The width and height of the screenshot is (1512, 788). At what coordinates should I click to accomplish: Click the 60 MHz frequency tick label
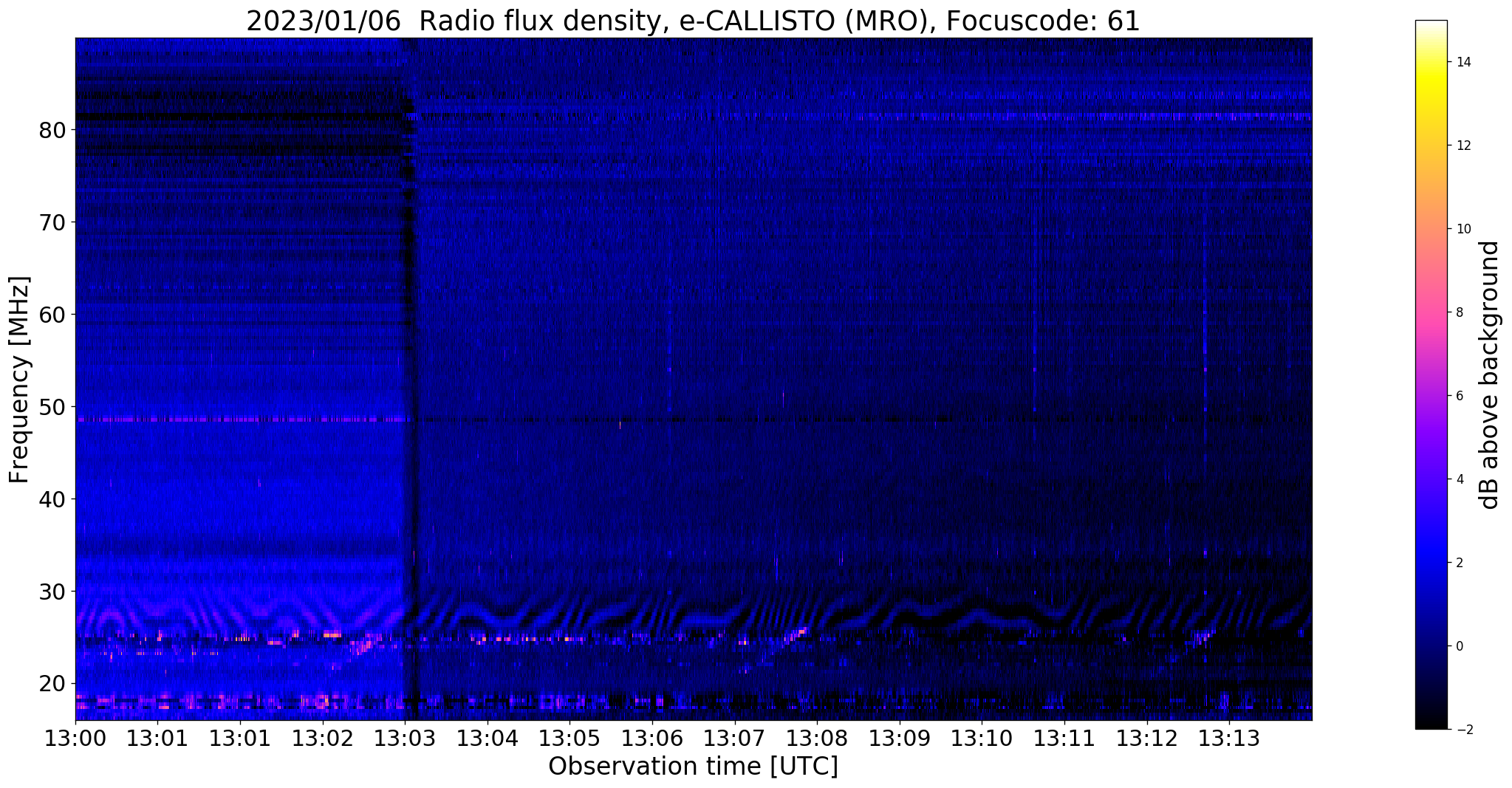click(53, 315)
